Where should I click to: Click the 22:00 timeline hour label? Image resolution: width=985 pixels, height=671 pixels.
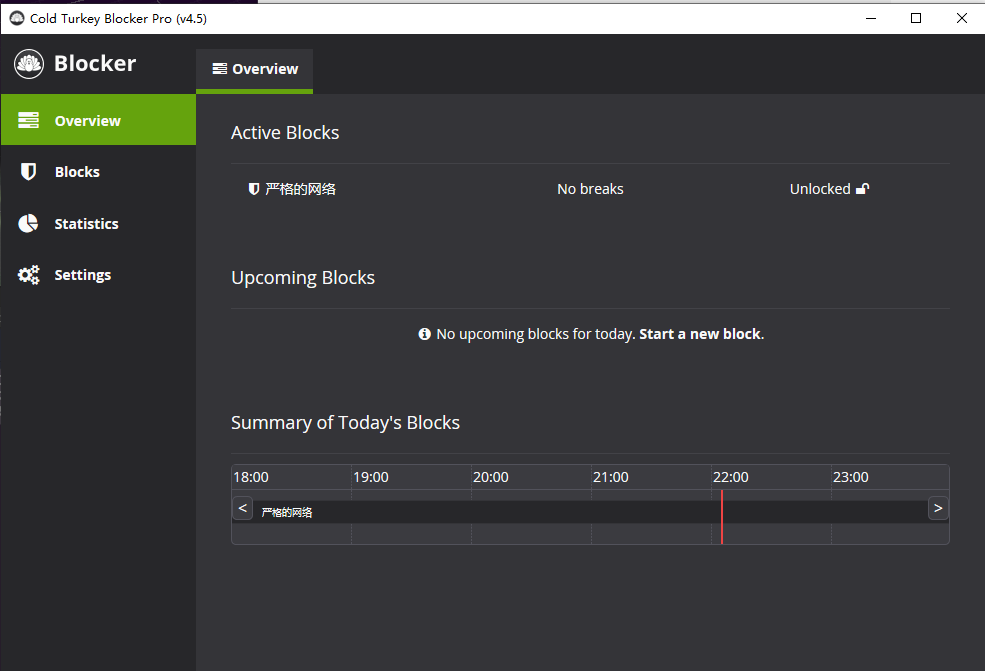731,477
